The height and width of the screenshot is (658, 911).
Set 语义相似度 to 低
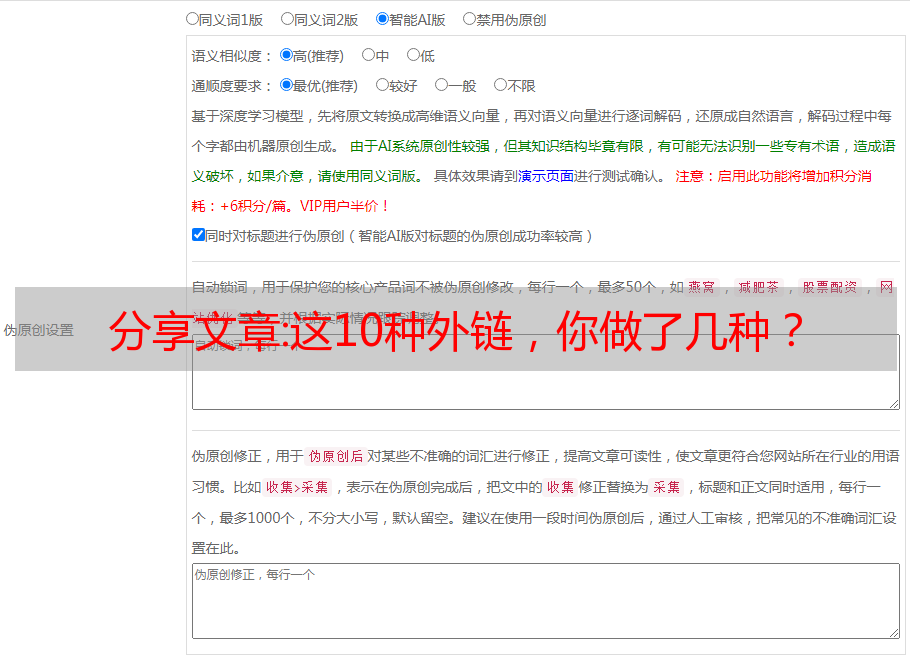pos(413,55)
